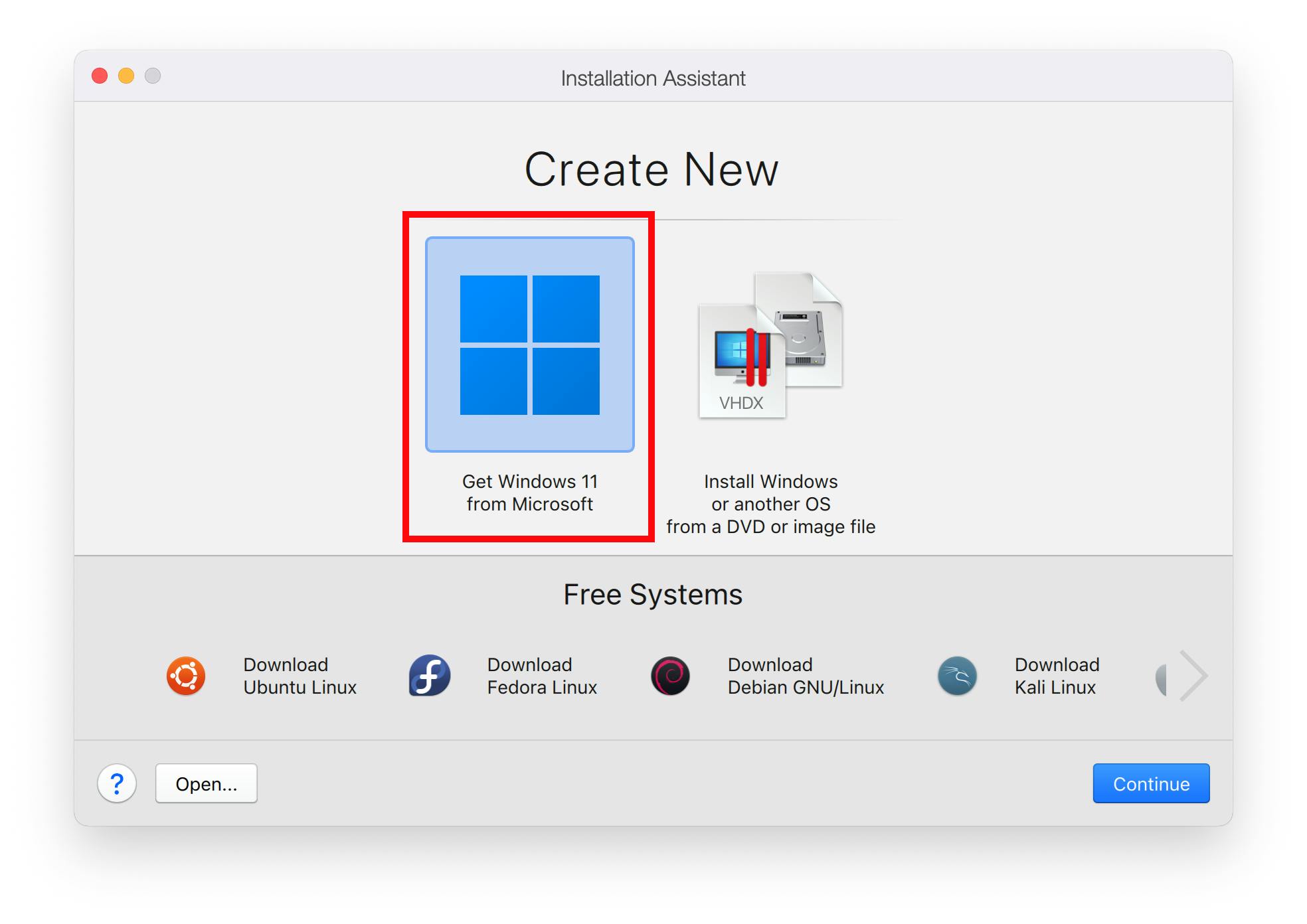Viewport: 1307px width, 924px height.
Task: Open help with the question mark button
Action: [117, 784]
